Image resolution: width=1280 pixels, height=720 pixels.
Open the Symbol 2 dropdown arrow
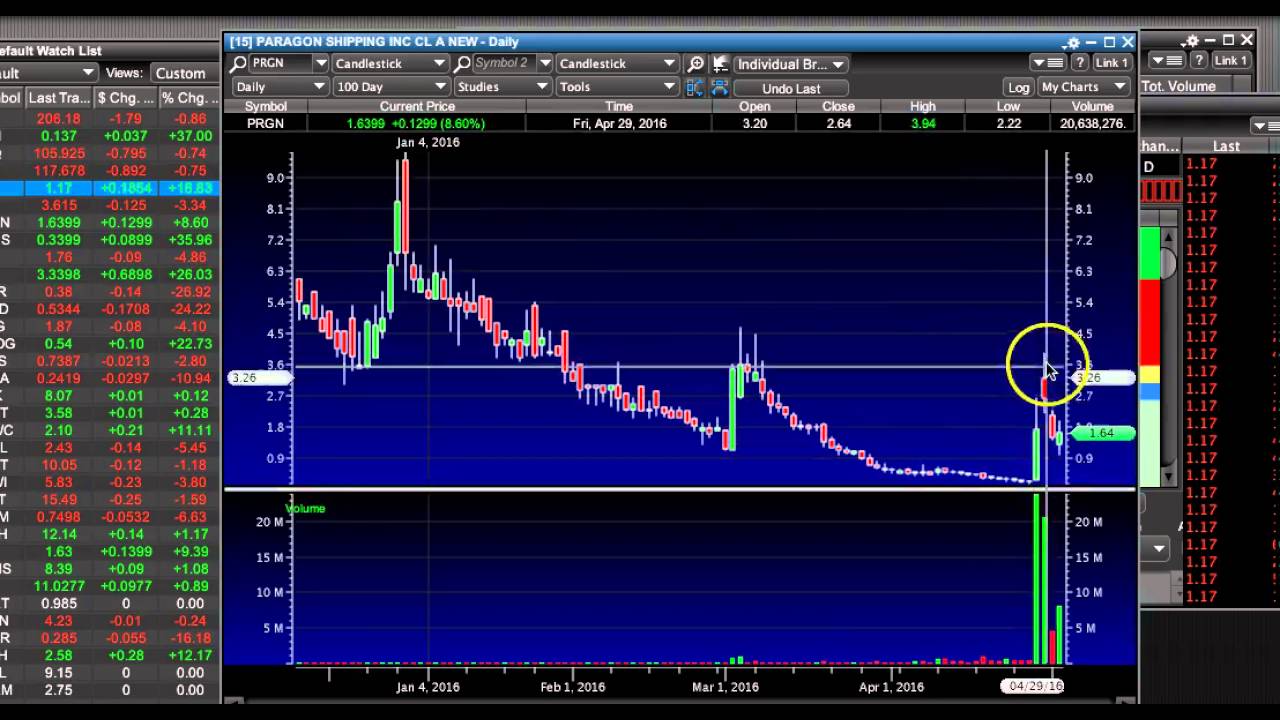pyautogui.click(x=545, y=63)
